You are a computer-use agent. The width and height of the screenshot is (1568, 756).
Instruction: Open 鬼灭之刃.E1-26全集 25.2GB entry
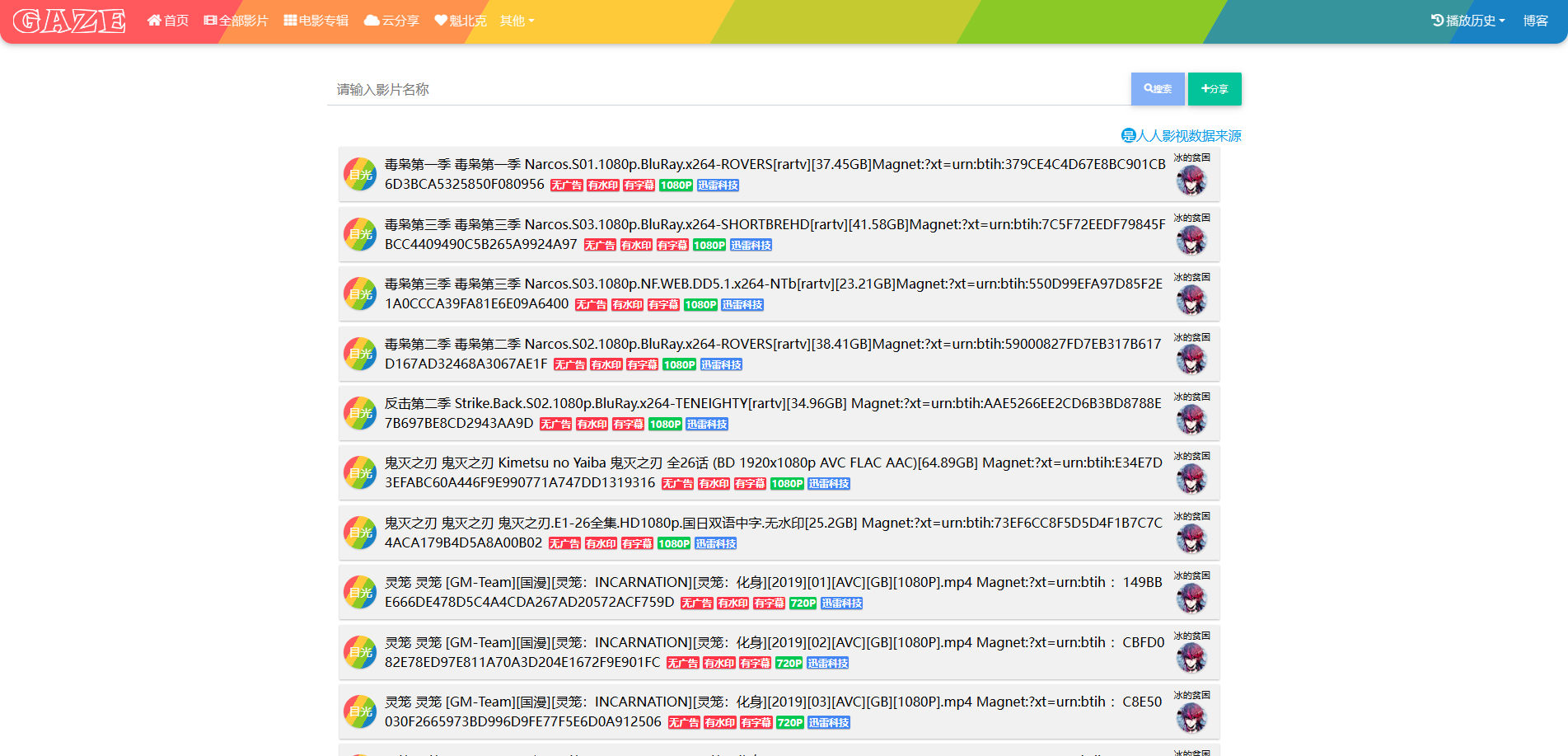tap(774, 533)
